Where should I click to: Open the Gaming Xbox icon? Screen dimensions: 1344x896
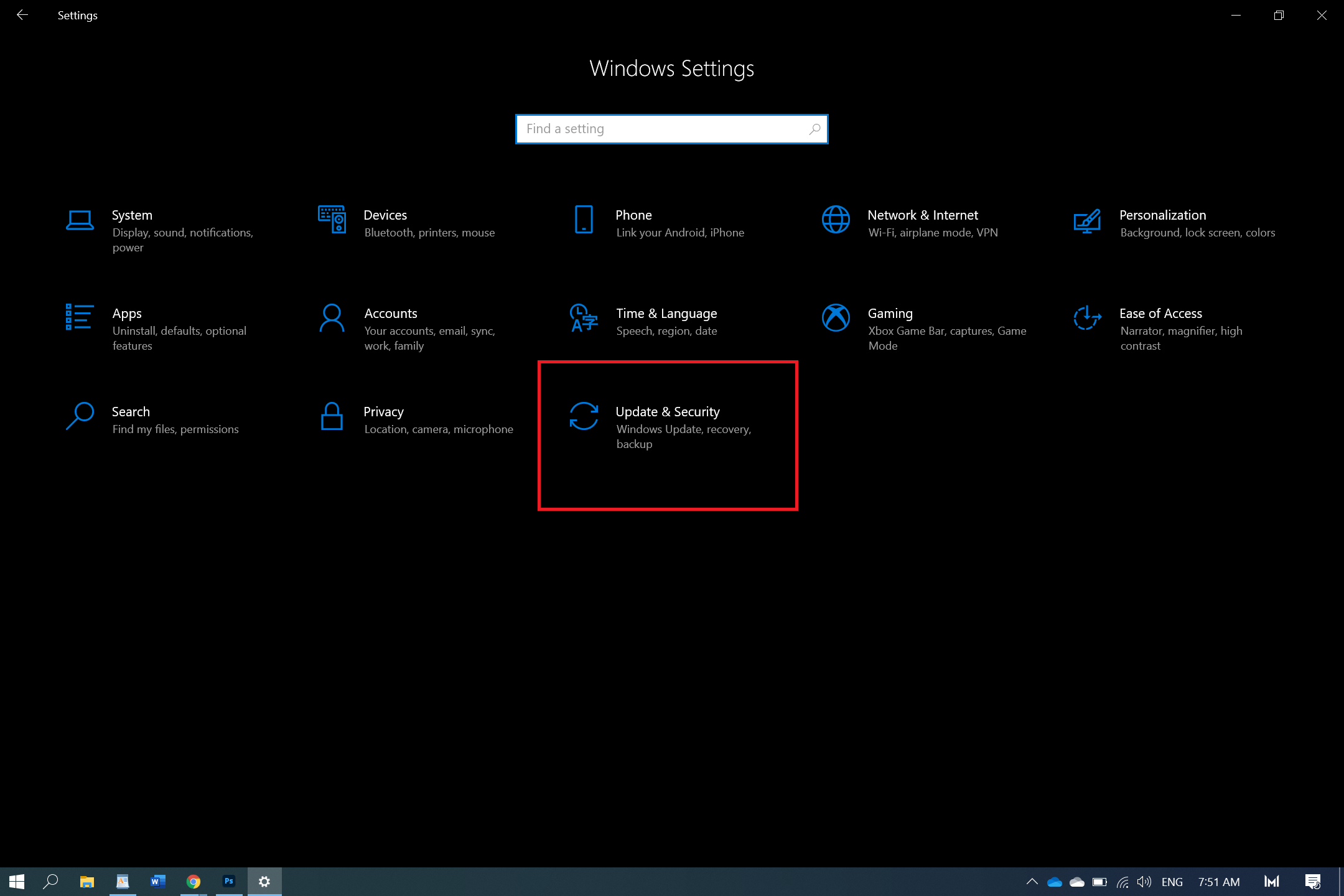(x=836, y=318)
